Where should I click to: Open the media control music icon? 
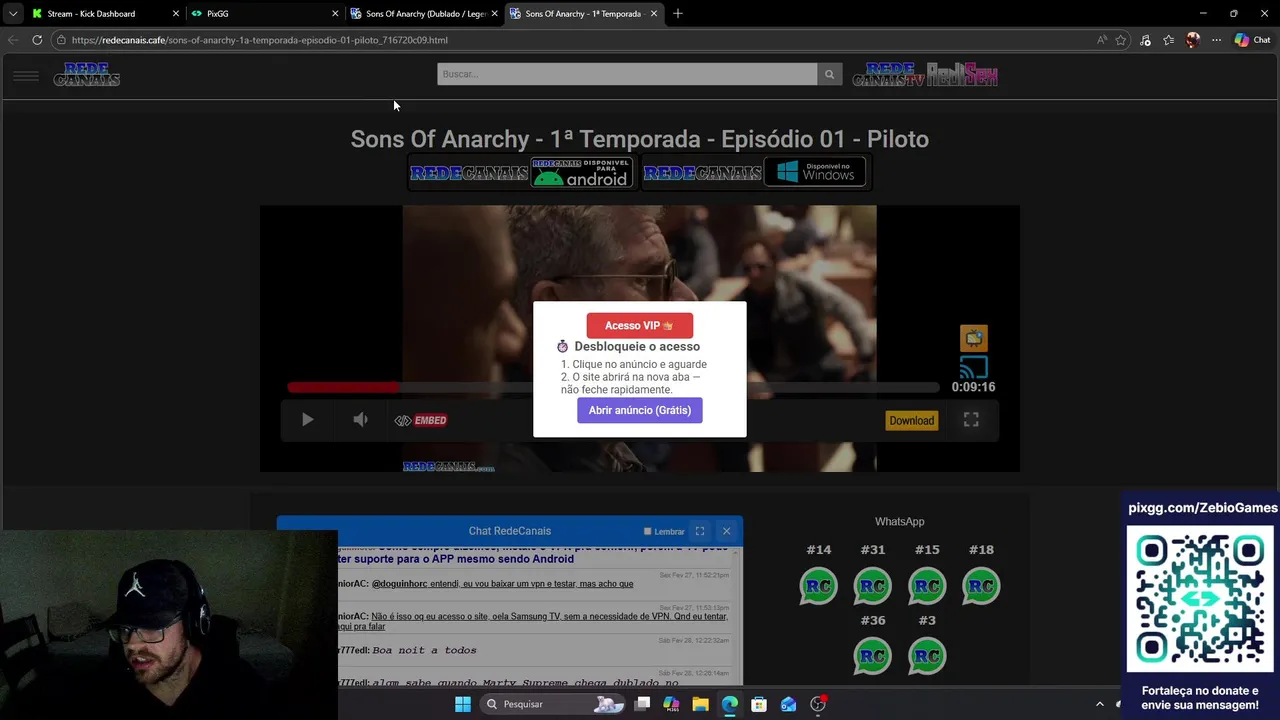(1145, 40)
